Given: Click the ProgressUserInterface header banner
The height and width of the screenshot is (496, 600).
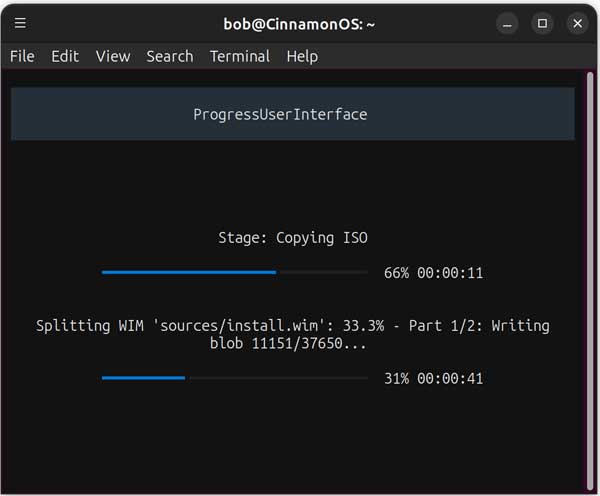Looking at the screenshot, I should coord(292,114).
